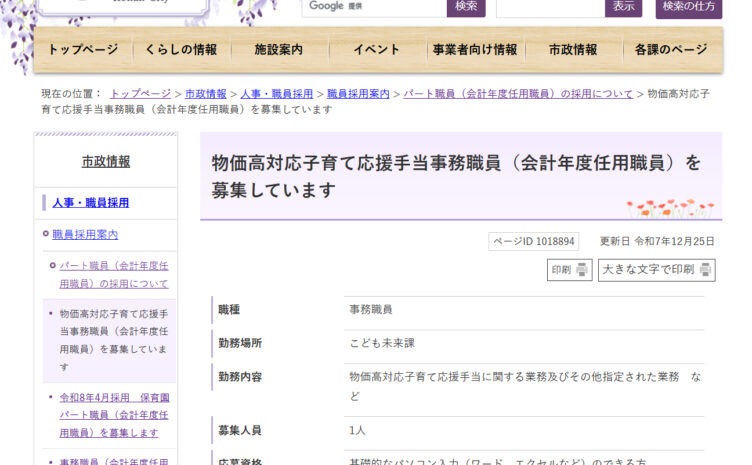Click the 表示 button at top
The height and width of the screenshot is (465, 752).
click(623, 7)
